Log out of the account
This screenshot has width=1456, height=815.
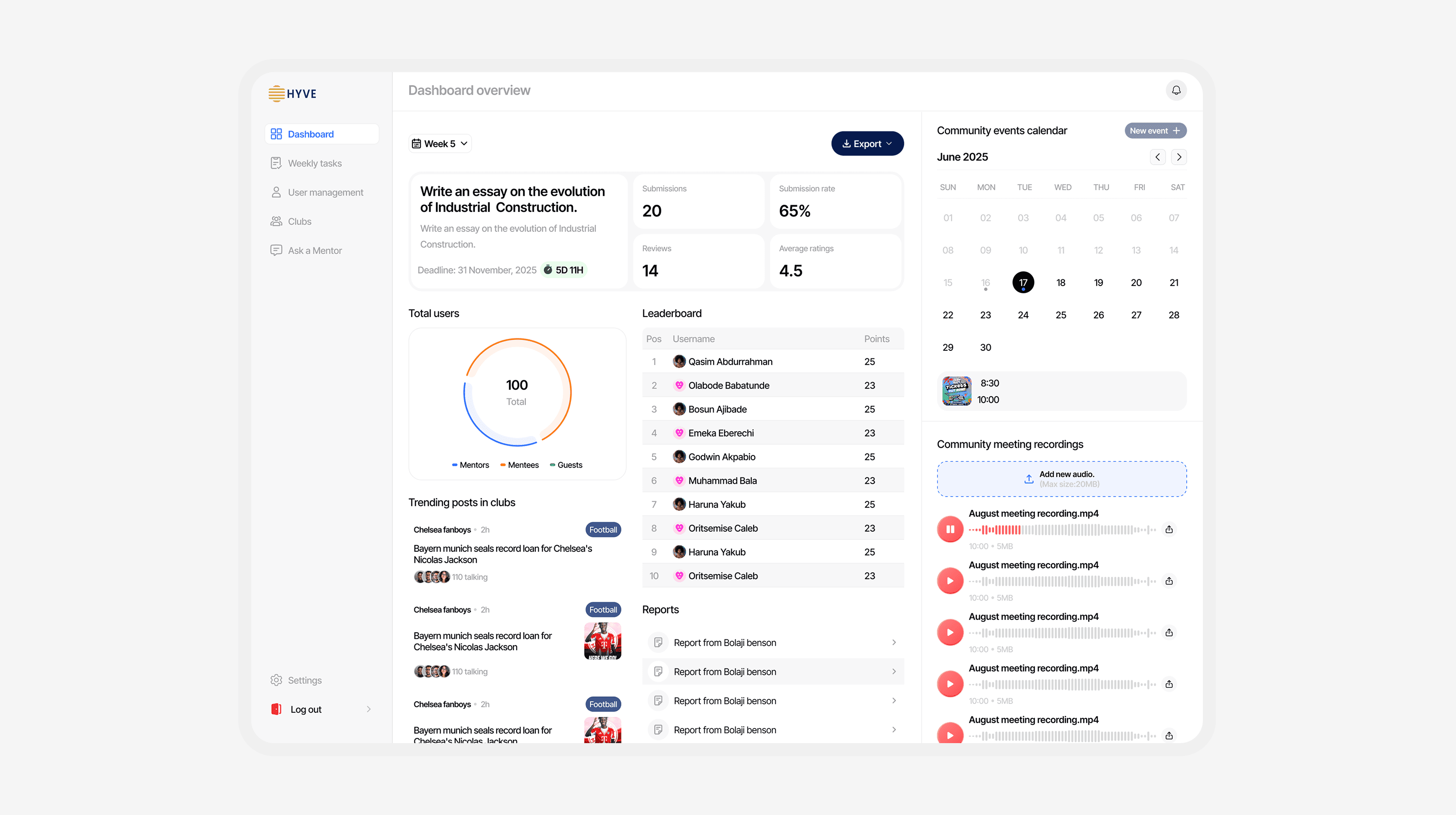click(x=306, y=709)
